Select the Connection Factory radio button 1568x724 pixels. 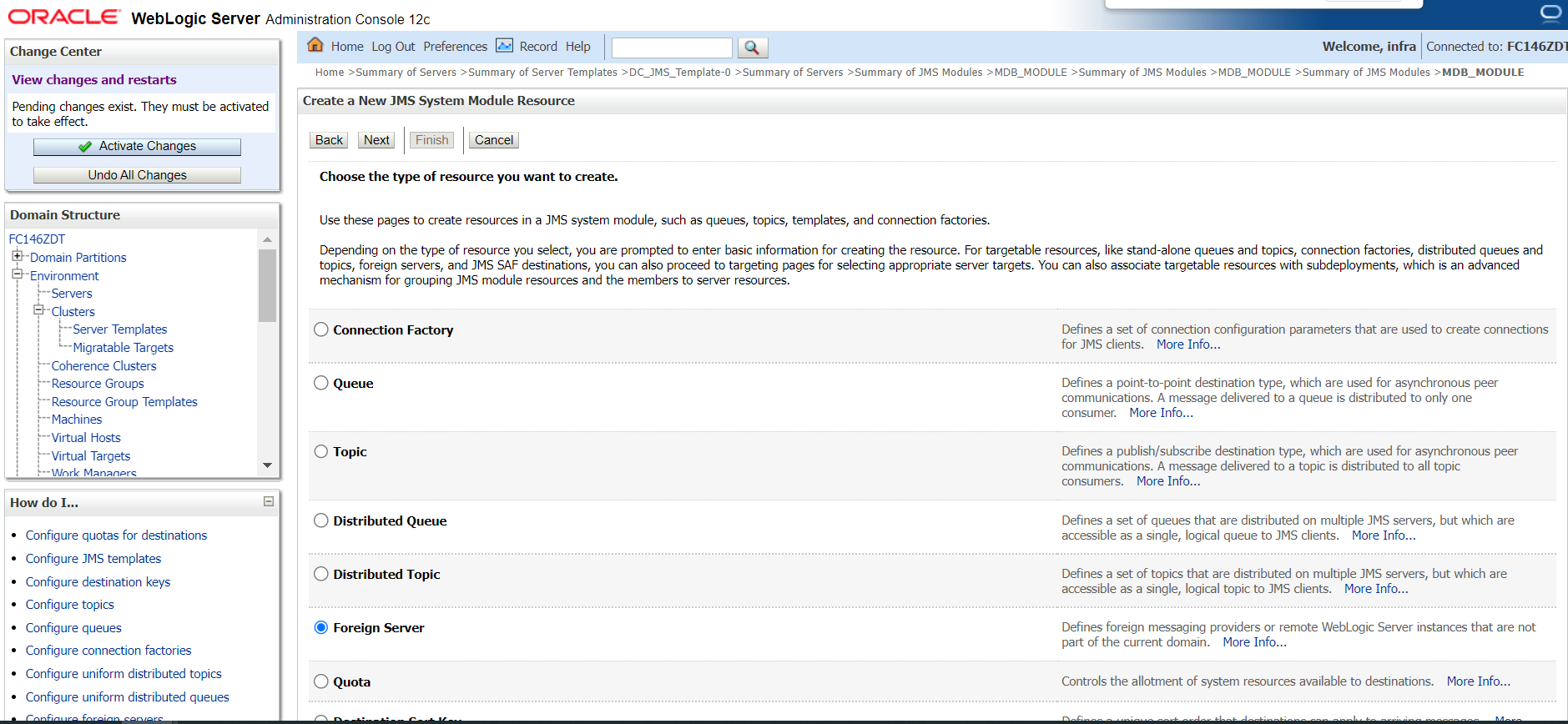[x=321, y=329]
